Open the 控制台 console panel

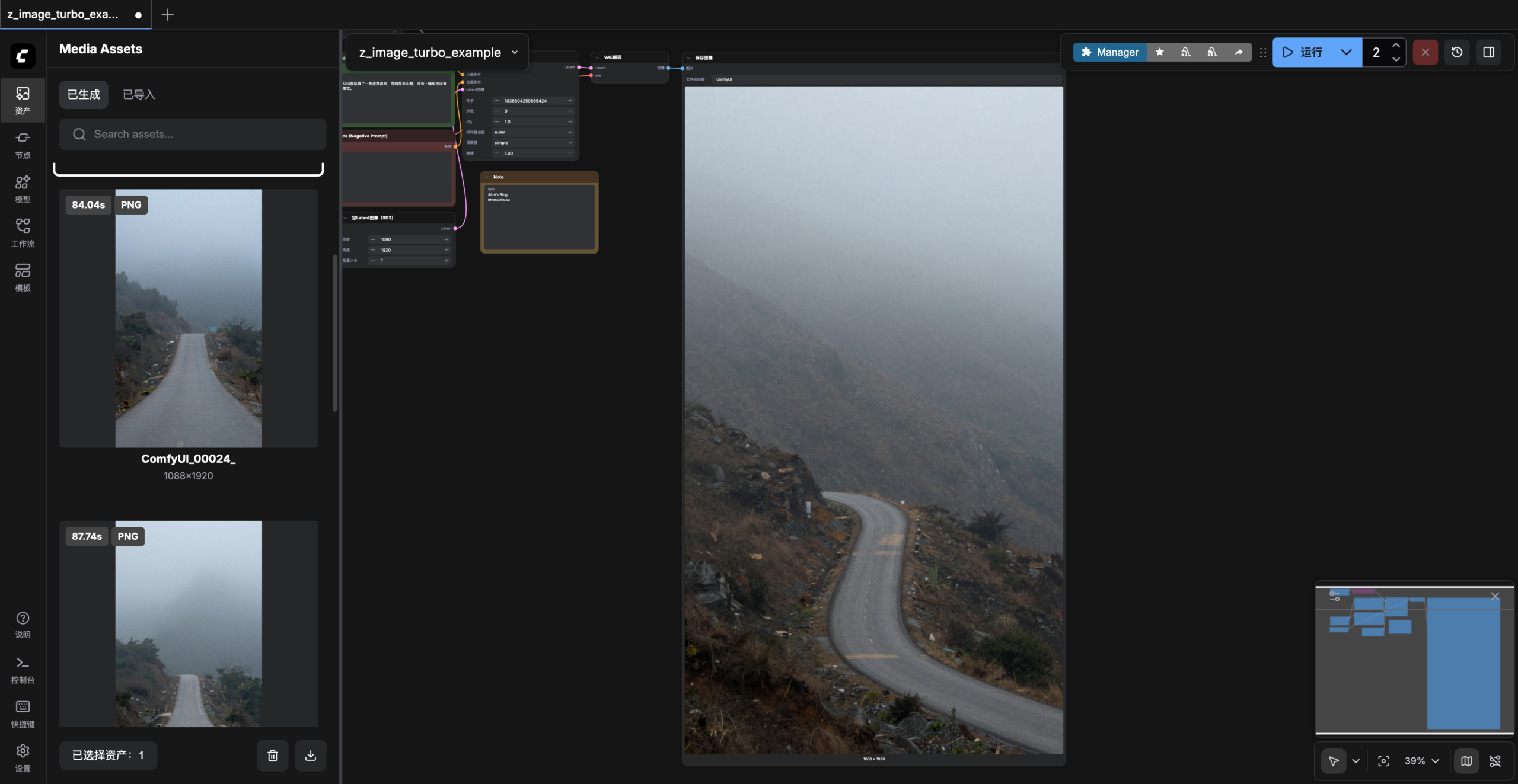[23, 670]
